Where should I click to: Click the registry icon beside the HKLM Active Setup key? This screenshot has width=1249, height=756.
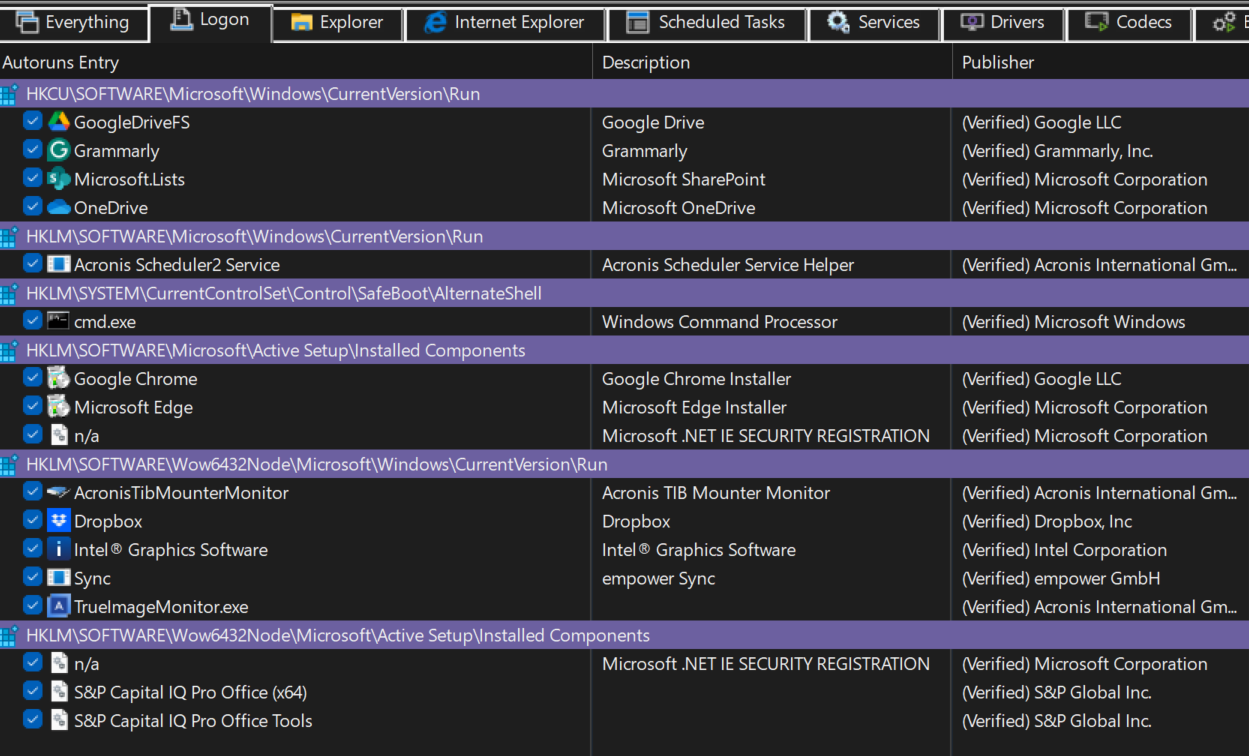point(9,350)
